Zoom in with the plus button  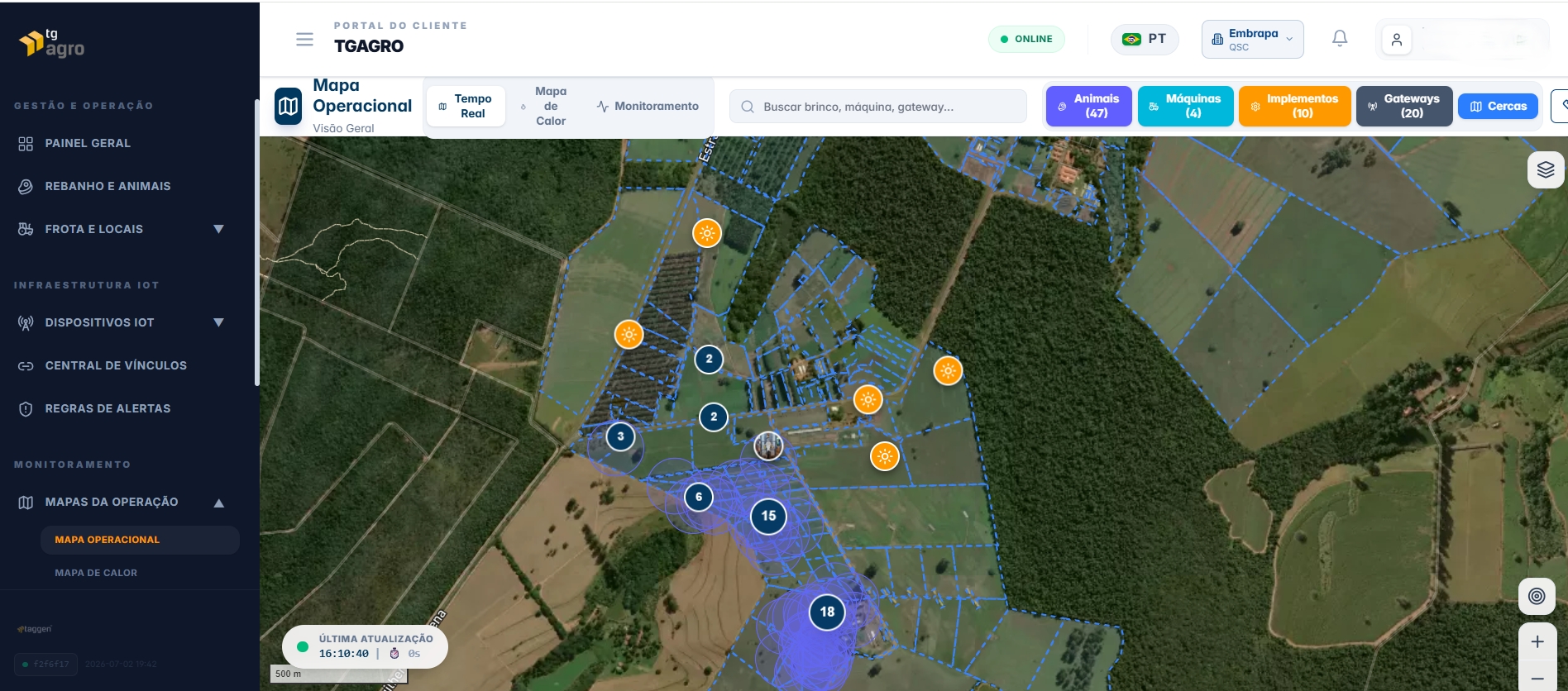[1537, 641]
